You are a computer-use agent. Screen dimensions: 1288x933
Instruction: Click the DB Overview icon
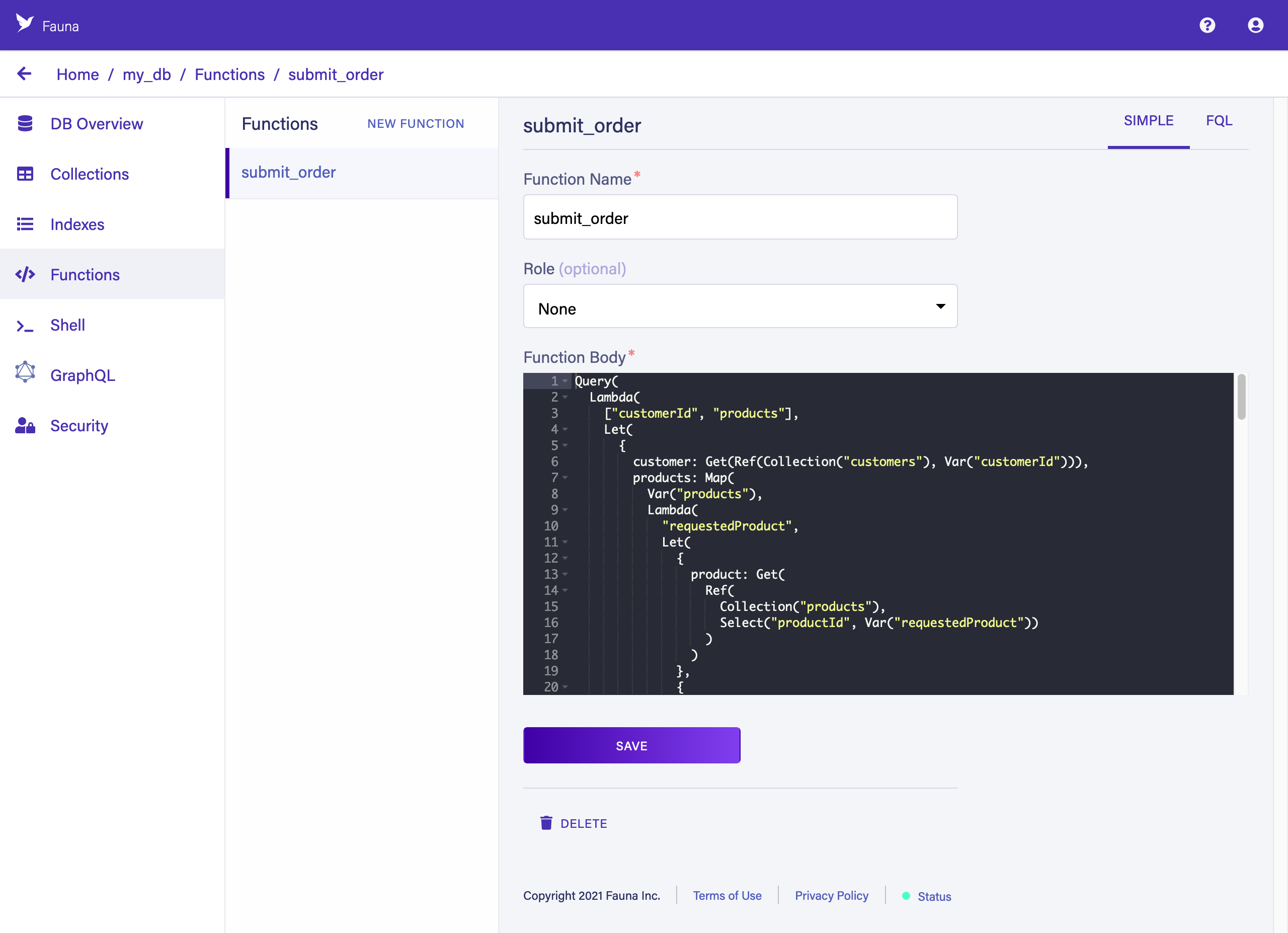pyautogui.click(x=25, y=124)
